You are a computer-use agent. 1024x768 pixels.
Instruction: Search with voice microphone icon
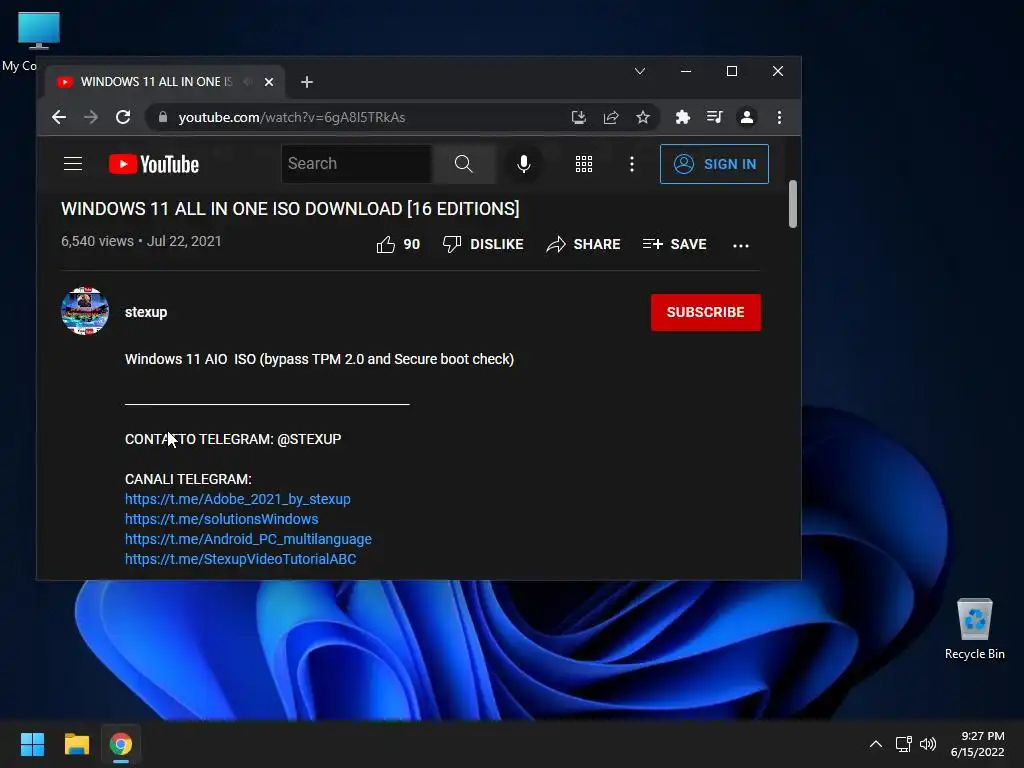[x=523, y=164]
